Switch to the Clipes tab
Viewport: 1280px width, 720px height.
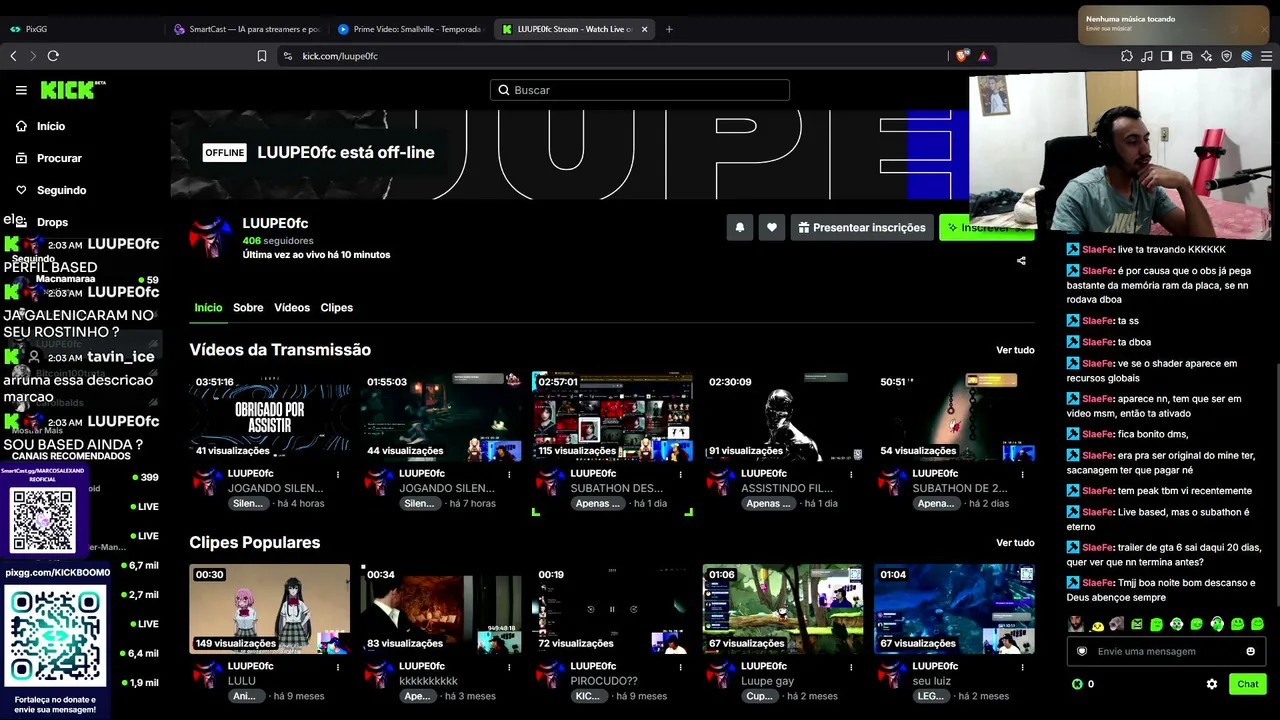point(337,308)
